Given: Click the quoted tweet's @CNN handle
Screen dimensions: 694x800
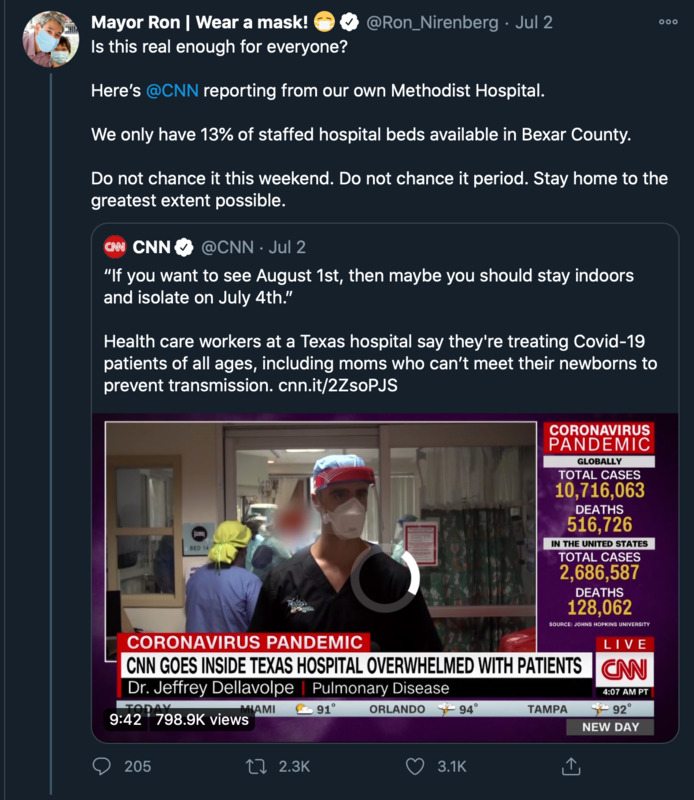Looking at the screenshot, I should tap(227, 247).
